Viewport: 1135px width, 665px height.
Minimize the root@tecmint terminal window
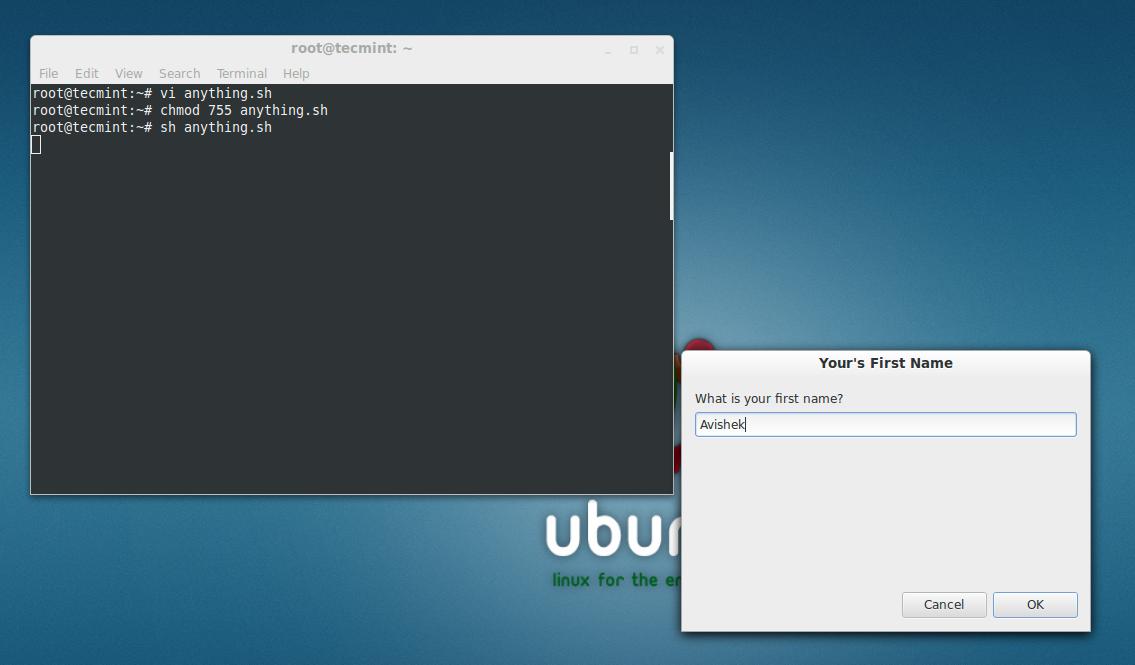(608, 50)
